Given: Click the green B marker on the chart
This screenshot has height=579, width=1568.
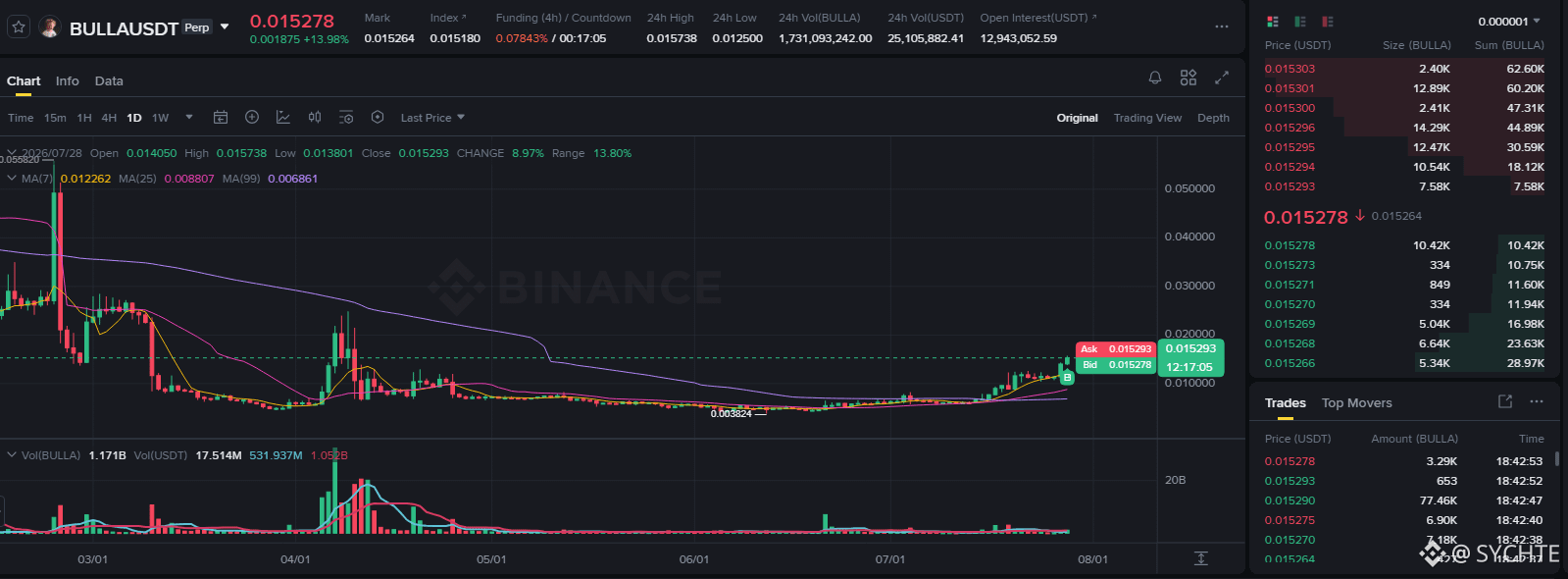Looking at the screenshot, I should pyautogui.click(x=1067, y=377).
